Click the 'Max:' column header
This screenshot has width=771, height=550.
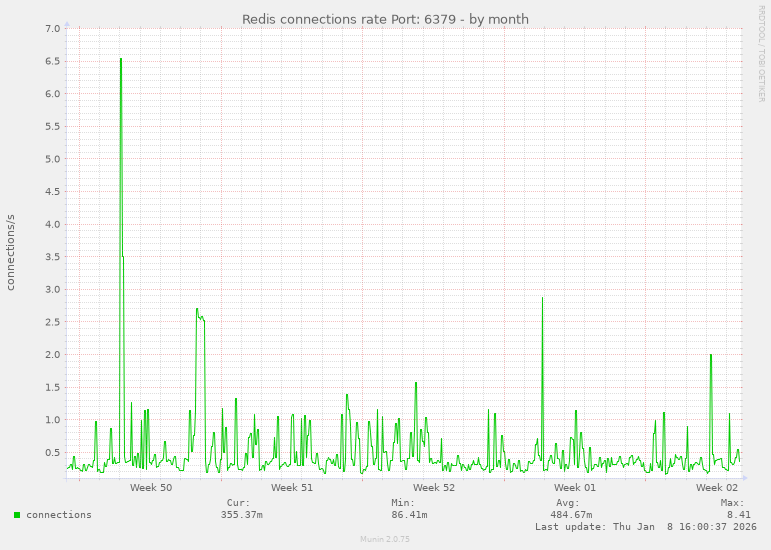click(x=733, y=503)
